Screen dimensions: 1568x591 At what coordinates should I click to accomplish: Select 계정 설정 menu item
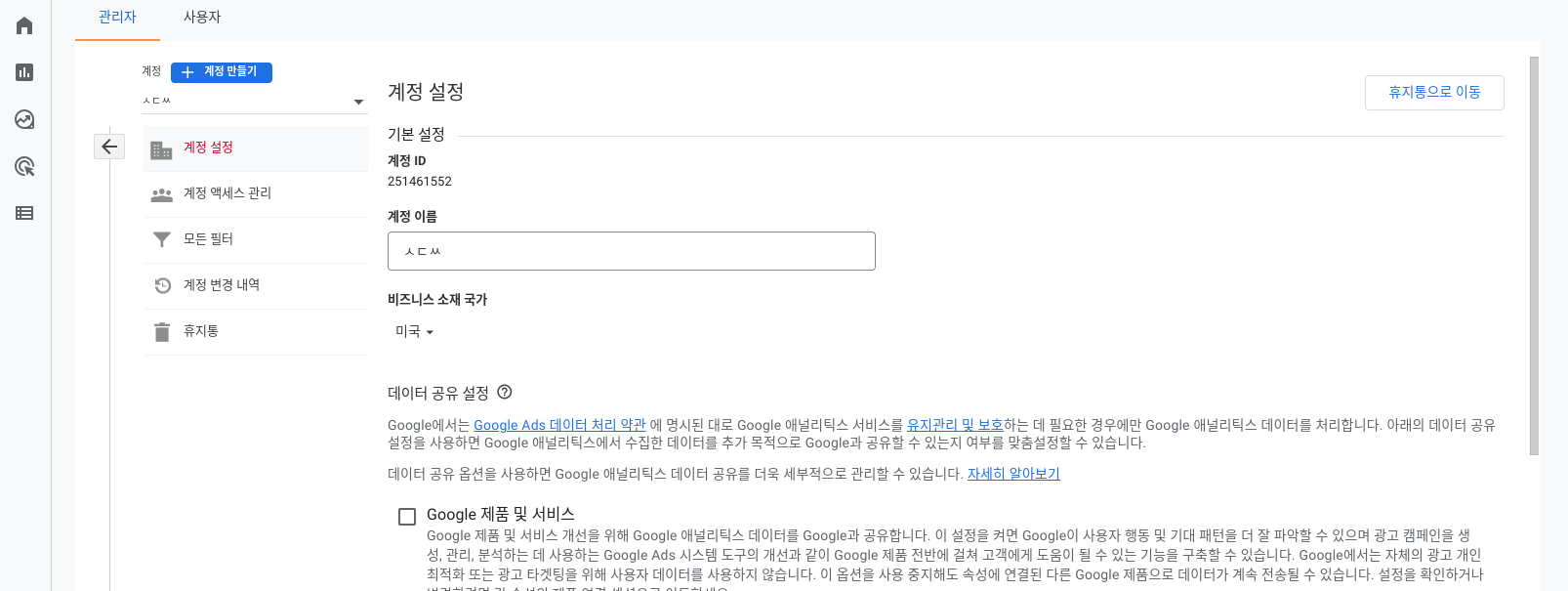(255, 148)
